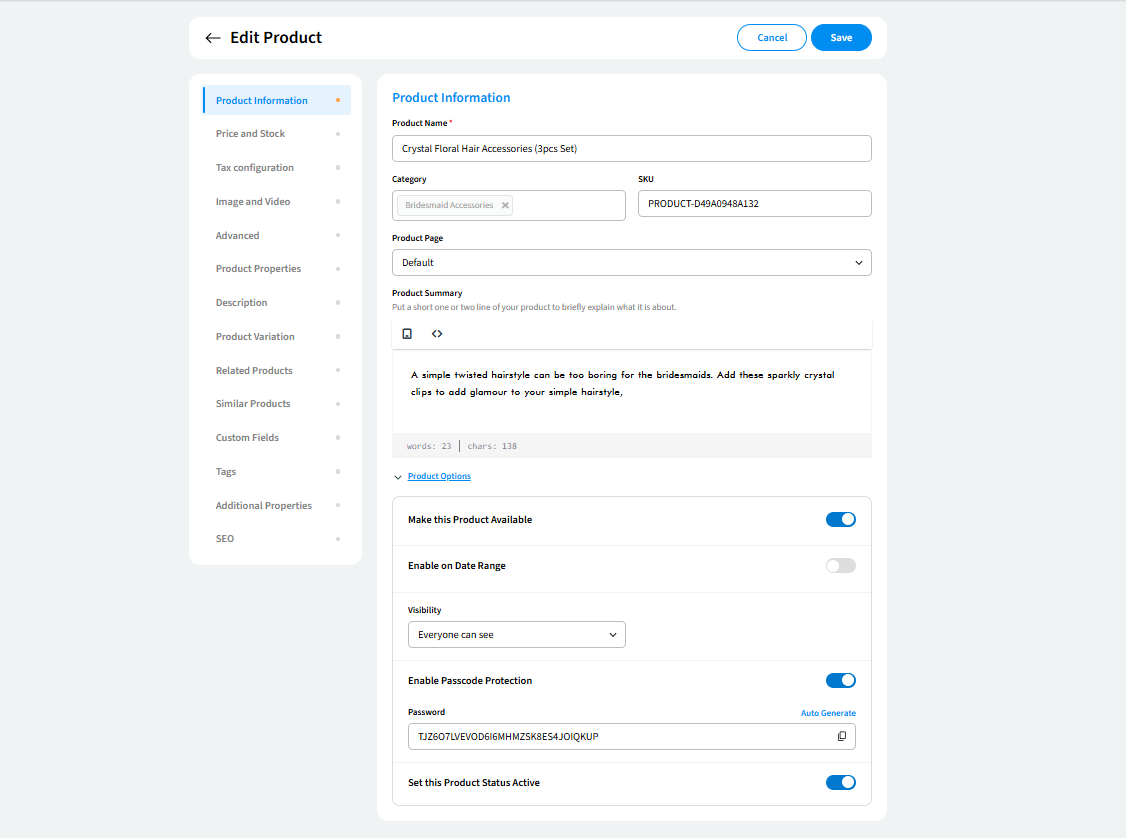Go to Price and Stock section
The height and width of the screenshot is (838, 1126).
(x=250, y=134)
